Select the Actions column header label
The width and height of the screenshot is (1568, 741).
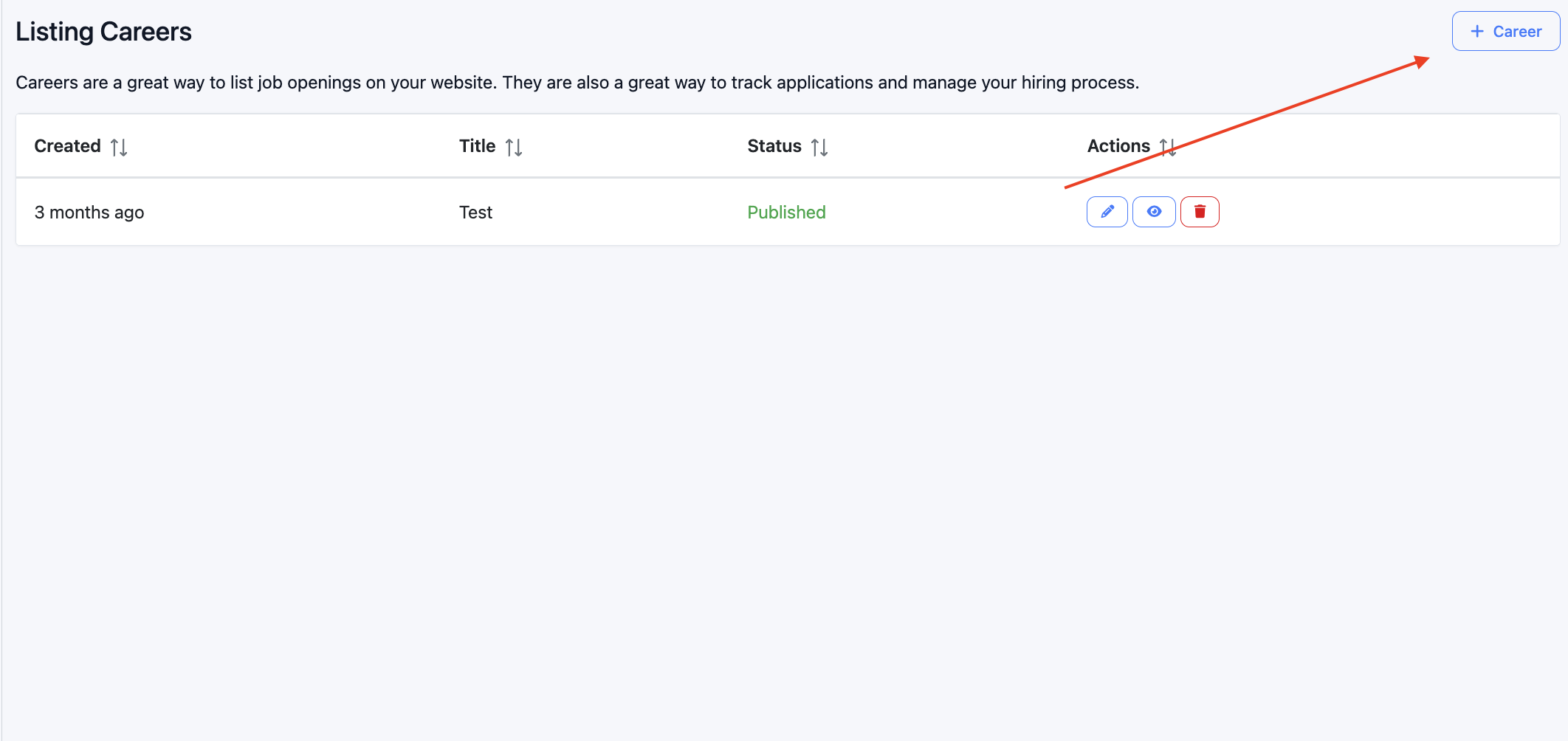click(1118, 146)
